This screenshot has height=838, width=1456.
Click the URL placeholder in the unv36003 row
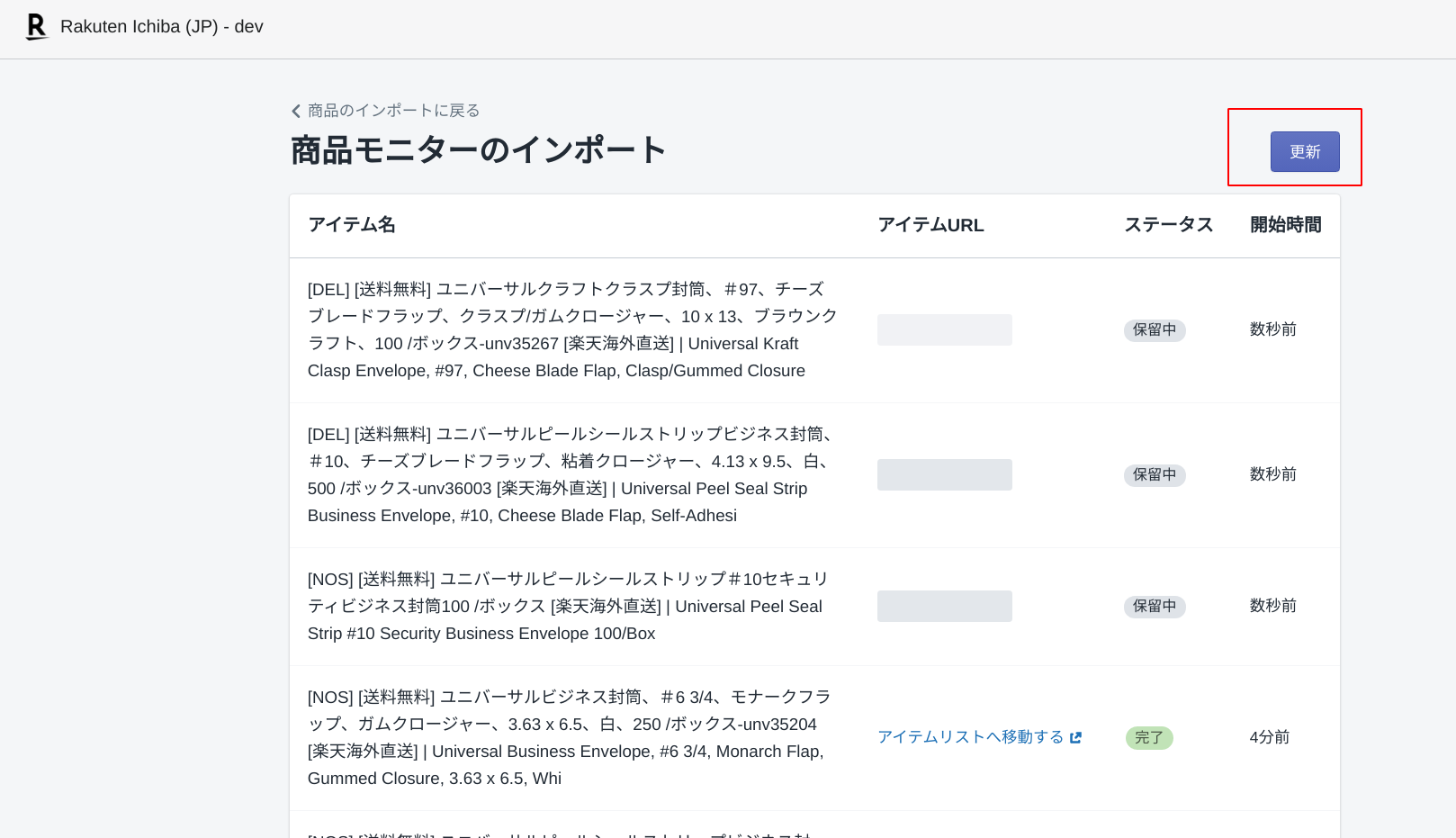coord(945,474)
